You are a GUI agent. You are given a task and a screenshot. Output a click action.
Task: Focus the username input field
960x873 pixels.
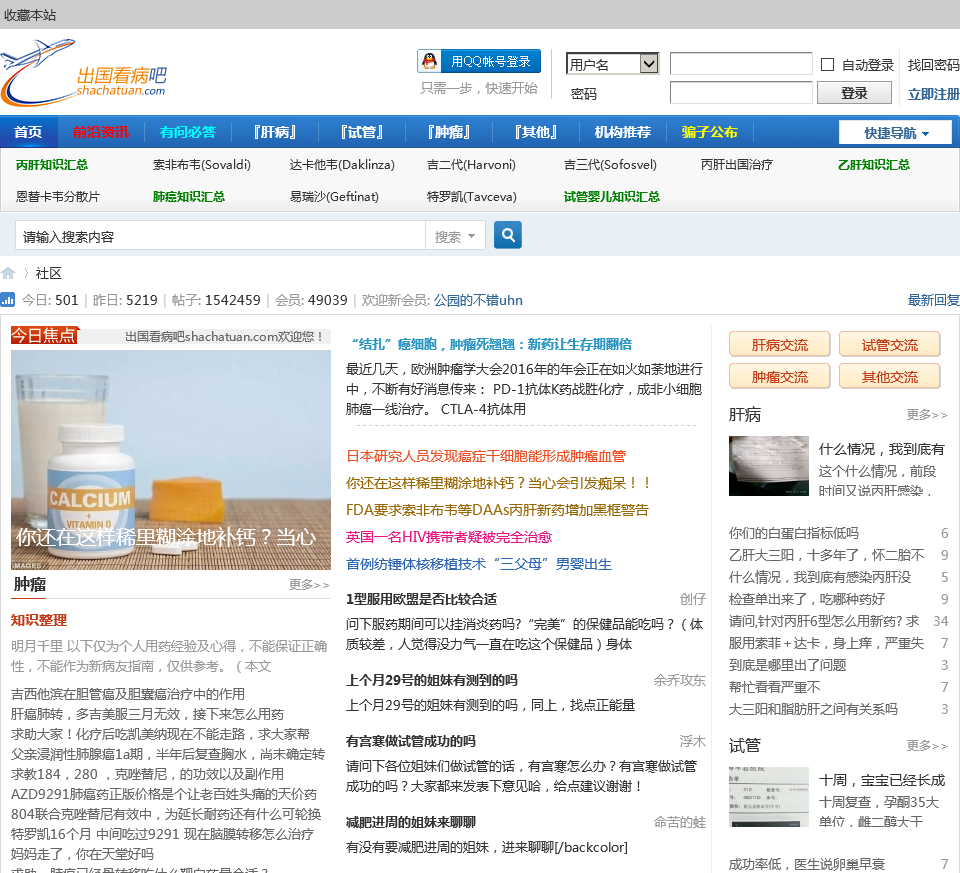[x=741, y=64]
